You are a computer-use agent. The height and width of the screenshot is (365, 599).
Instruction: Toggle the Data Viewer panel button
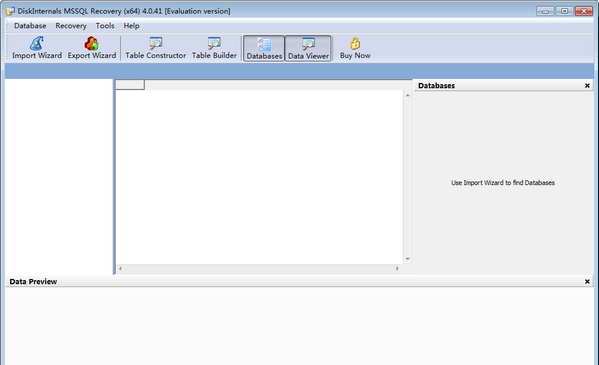pos(308,48)
